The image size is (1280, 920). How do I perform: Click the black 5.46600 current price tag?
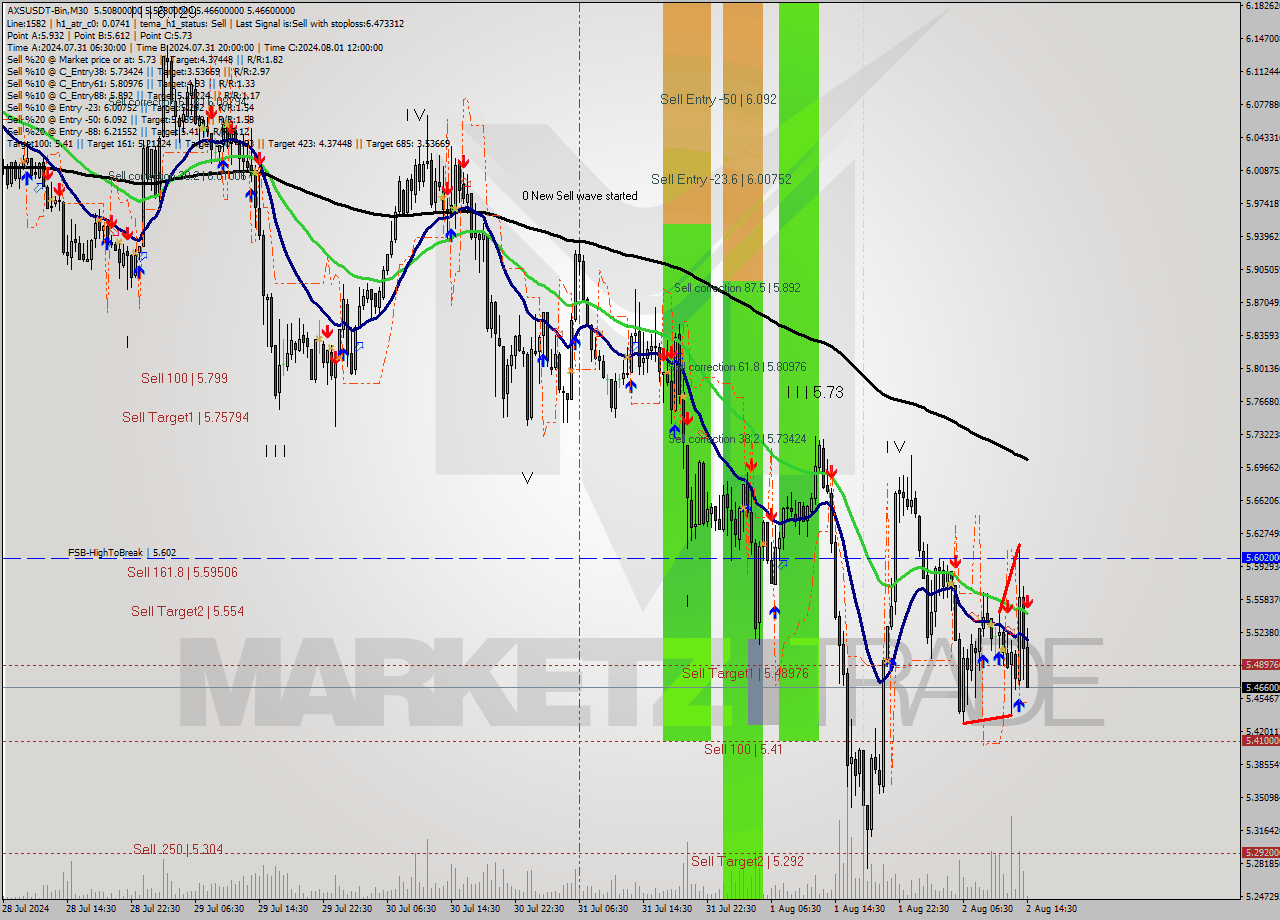pyautogui.click(x=1260, y=687)
